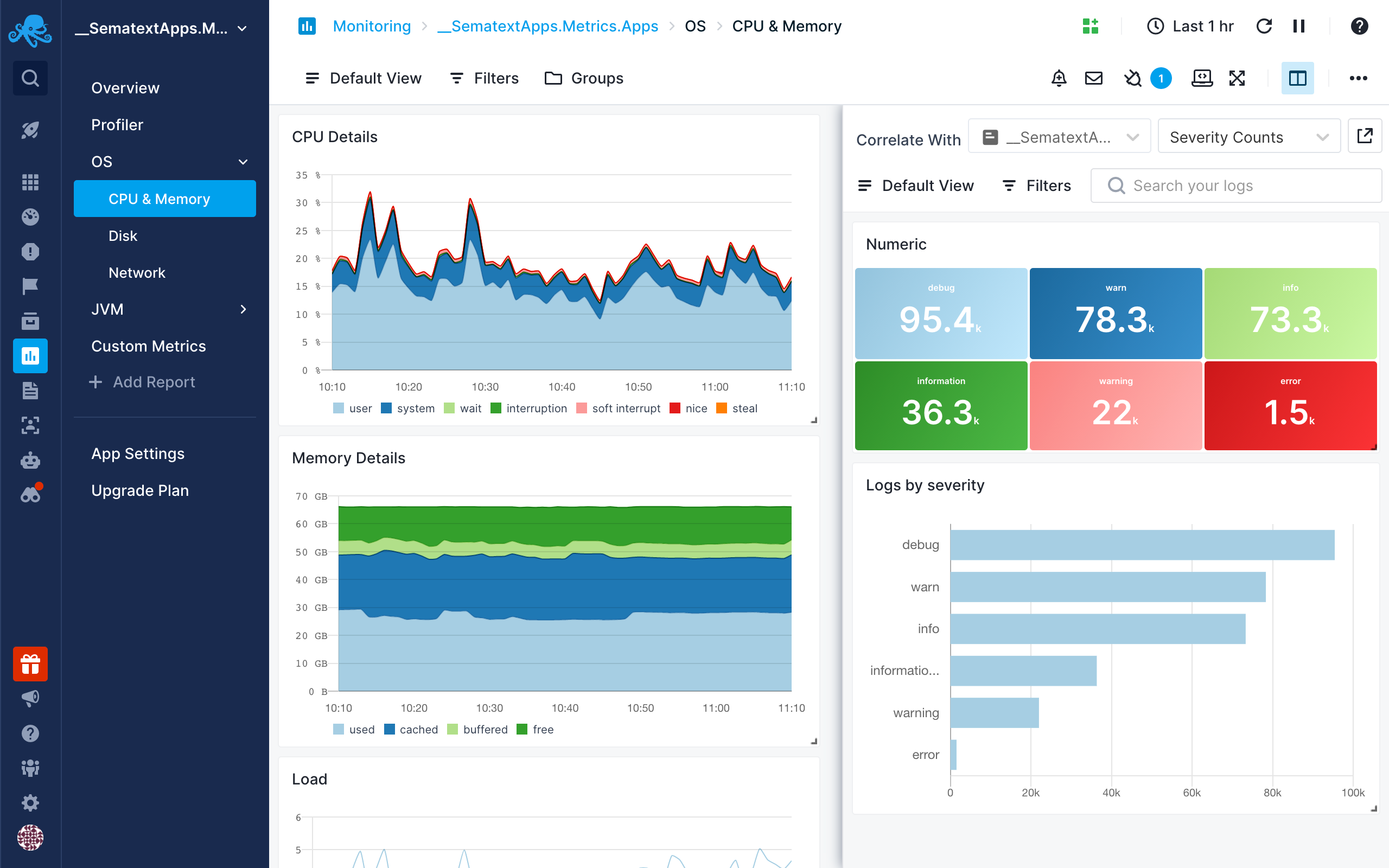Click the Upgrade Plan link
This screenshot has width=1389, height=868.
(x=140, y=490)
